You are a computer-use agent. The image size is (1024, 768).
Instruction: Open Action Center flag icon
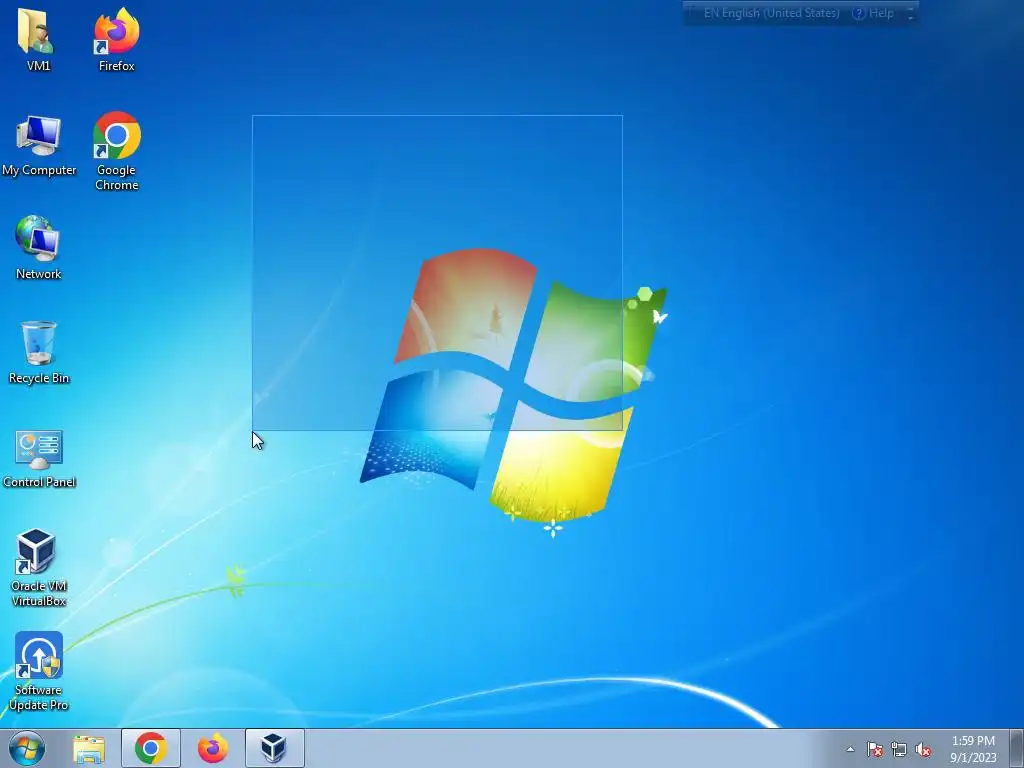(x=874, y=749)
